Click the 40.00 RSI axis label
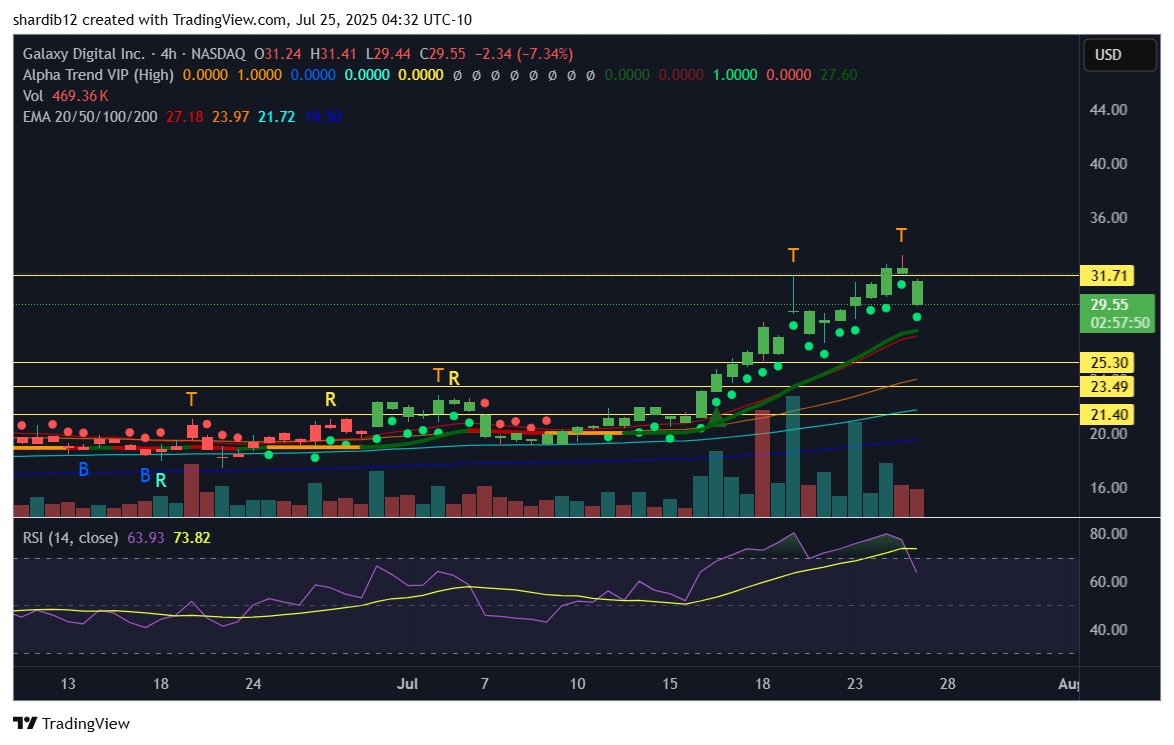Screen dimensions: 1174x745 [1108, 630]
